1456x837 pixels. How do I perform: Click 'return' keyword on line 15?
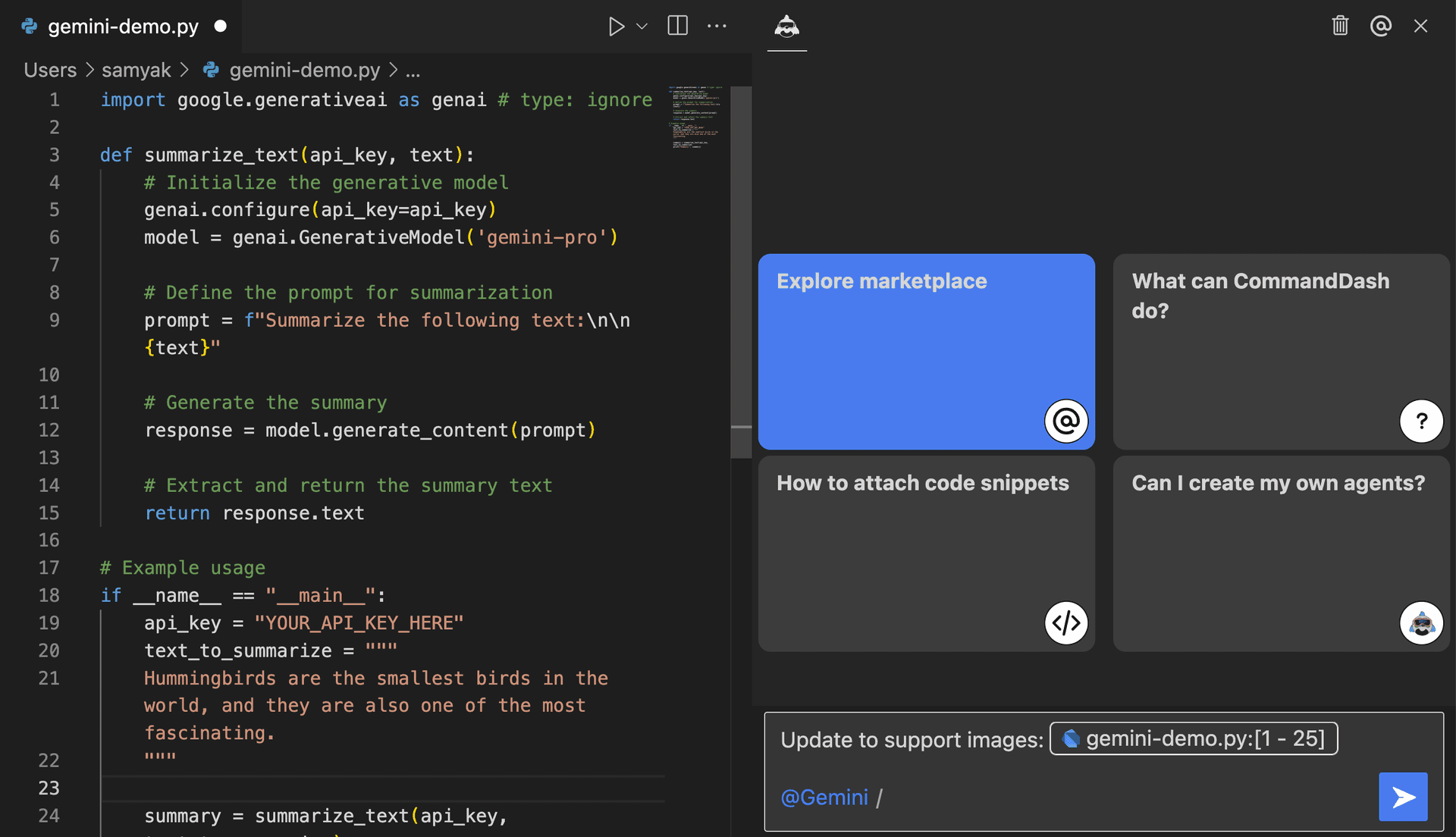pyautogui.click(x=177, y=513)
